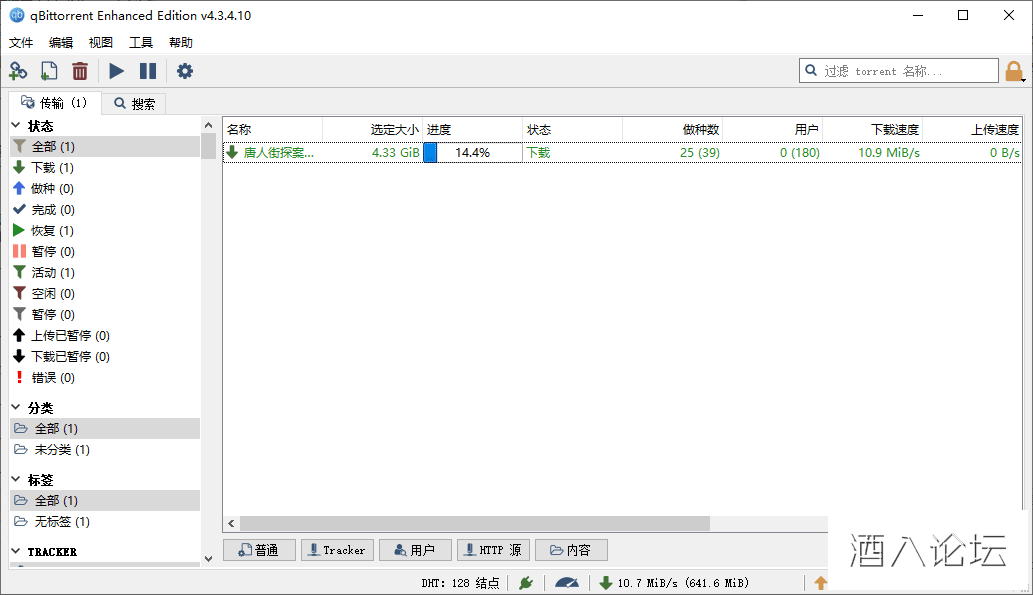Collapse the 分类 section
Viewport: 1033px width, 595px height.
(x=16, y=408)
